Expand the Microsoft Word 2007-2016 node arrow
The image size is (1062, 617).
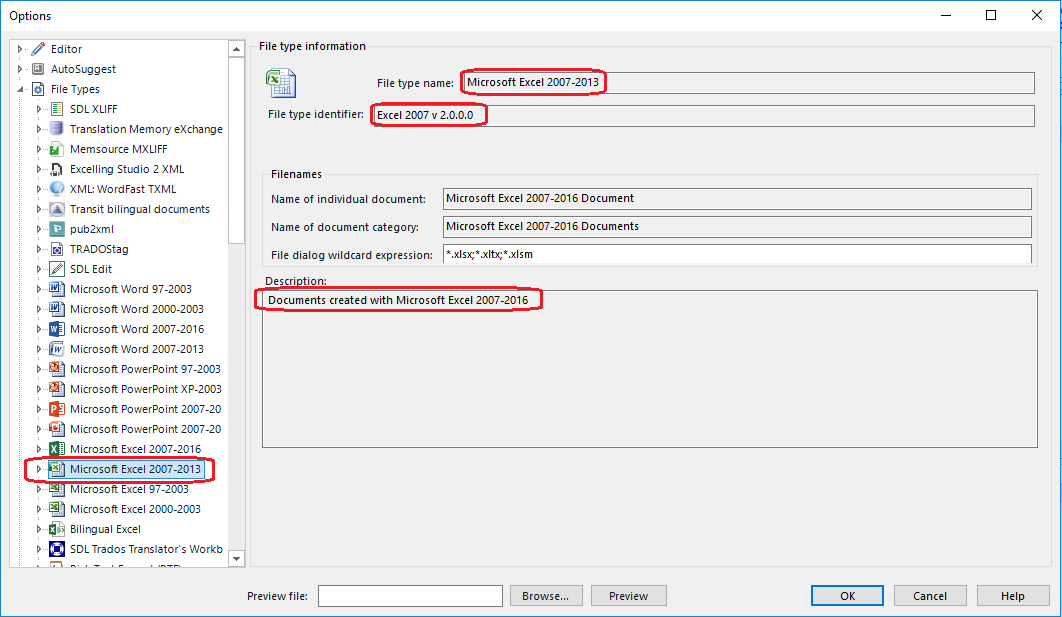tap(39, 328)
